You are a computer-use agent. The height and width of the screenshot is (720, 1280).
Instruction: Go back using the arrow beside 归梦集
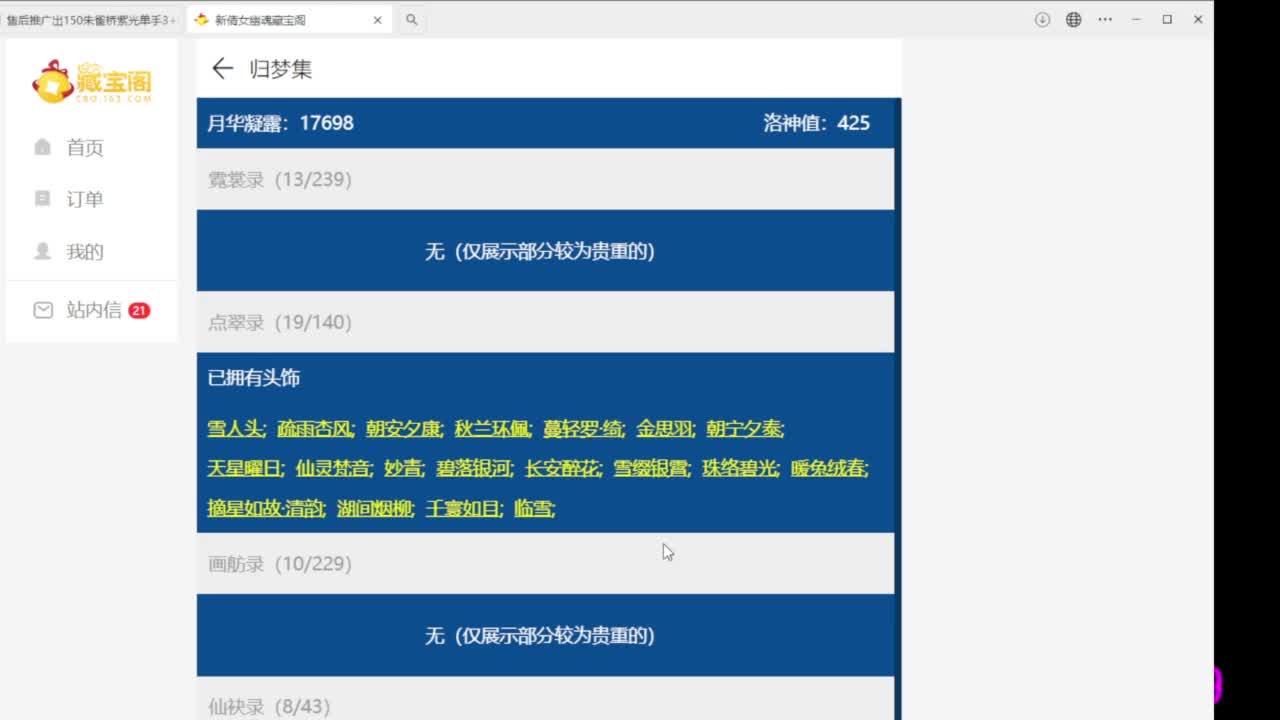(x=222, y=68)
